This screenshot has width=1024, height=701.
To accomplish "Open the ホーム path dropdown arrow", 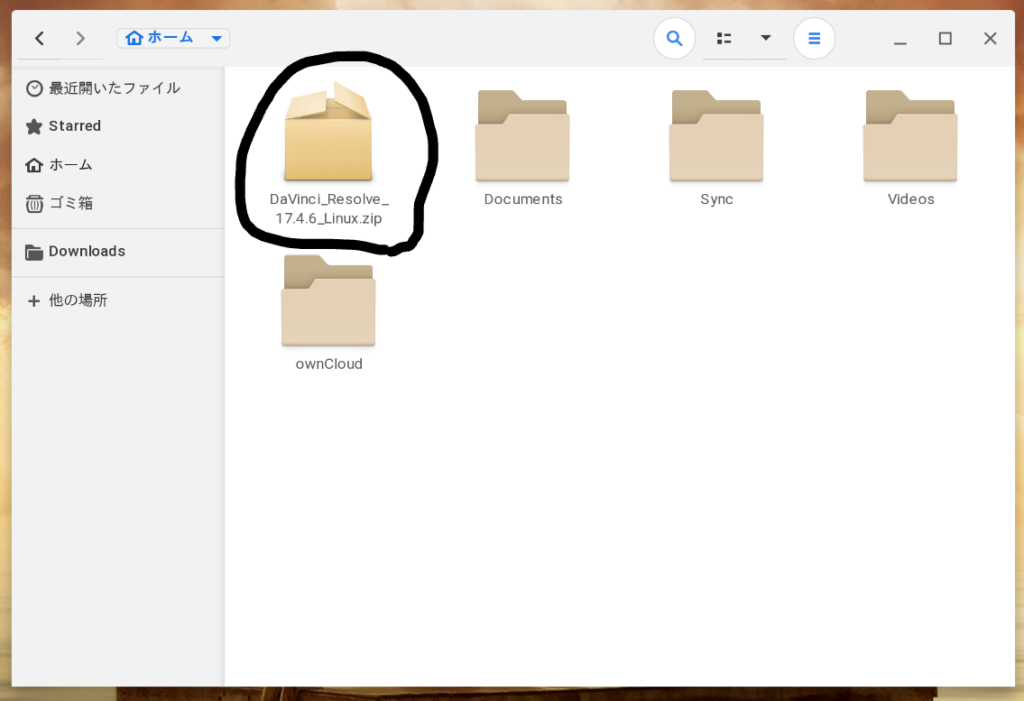I will [217, 39].
